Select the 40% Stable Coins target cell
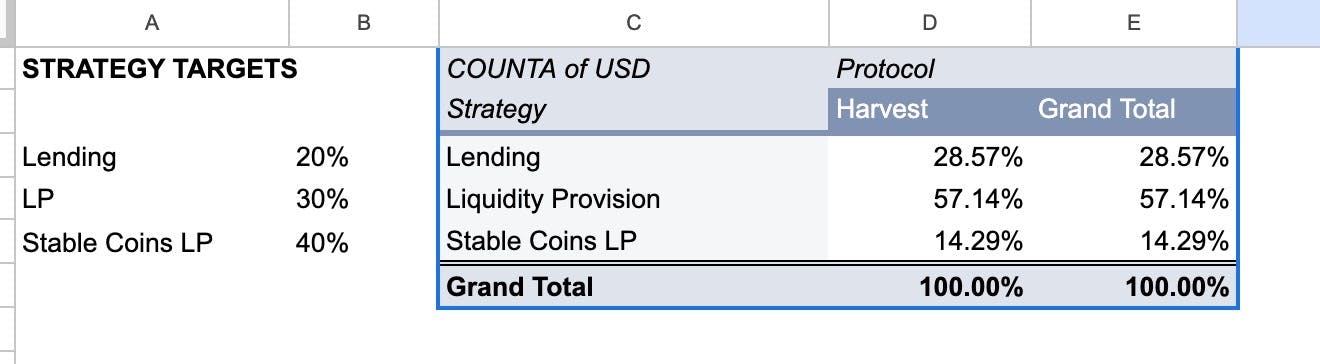1320x364 pixels. coord(364,241)
